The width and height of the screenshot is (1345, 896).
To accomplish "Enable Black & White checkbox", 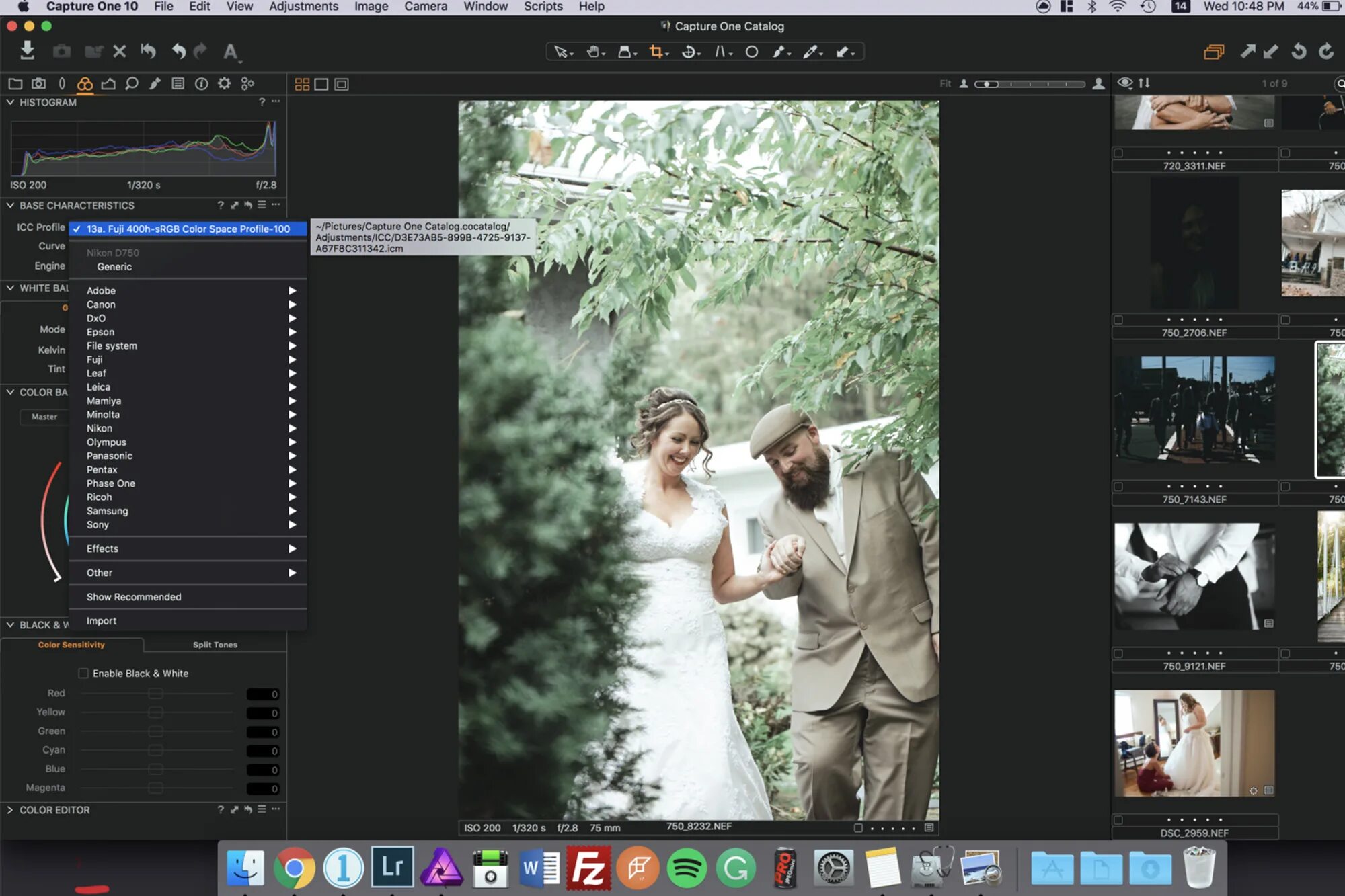I will pyautogui.click(x=83, y=673).
